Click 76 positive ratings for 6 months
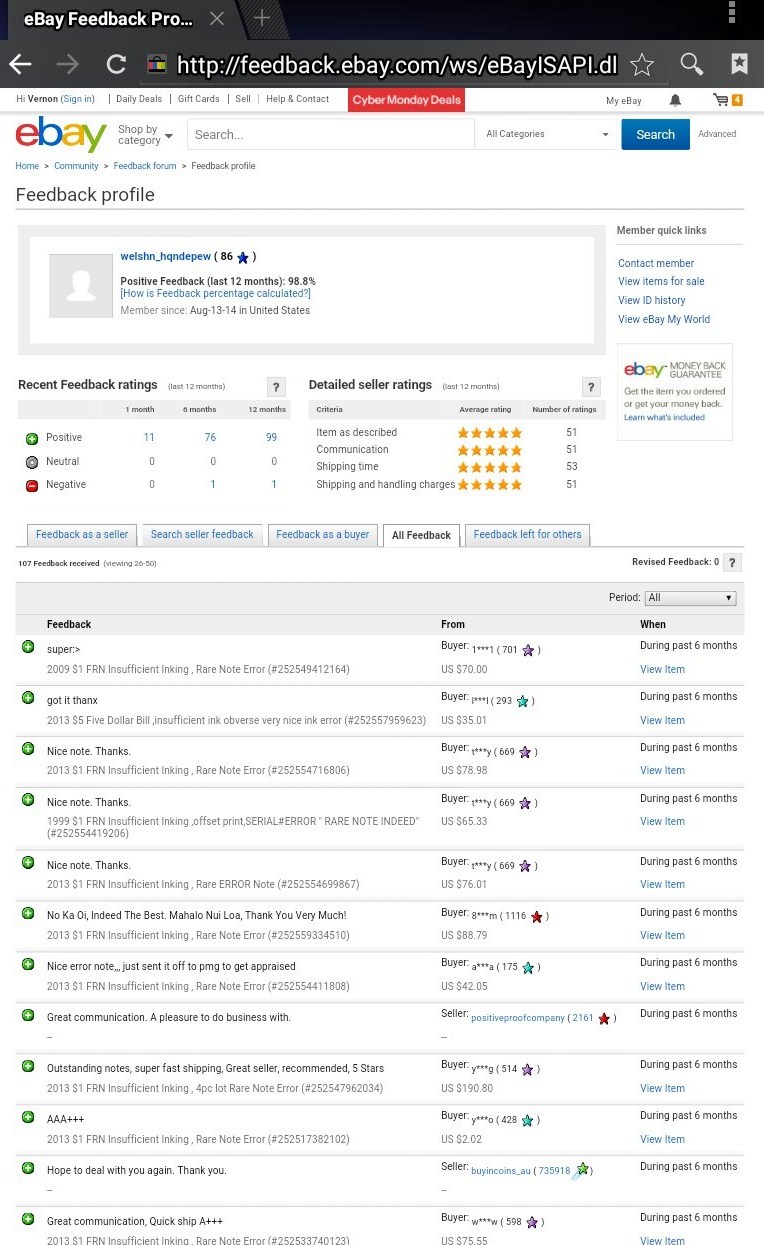Viewport: 764px width, 1245px height. (210, 438)
